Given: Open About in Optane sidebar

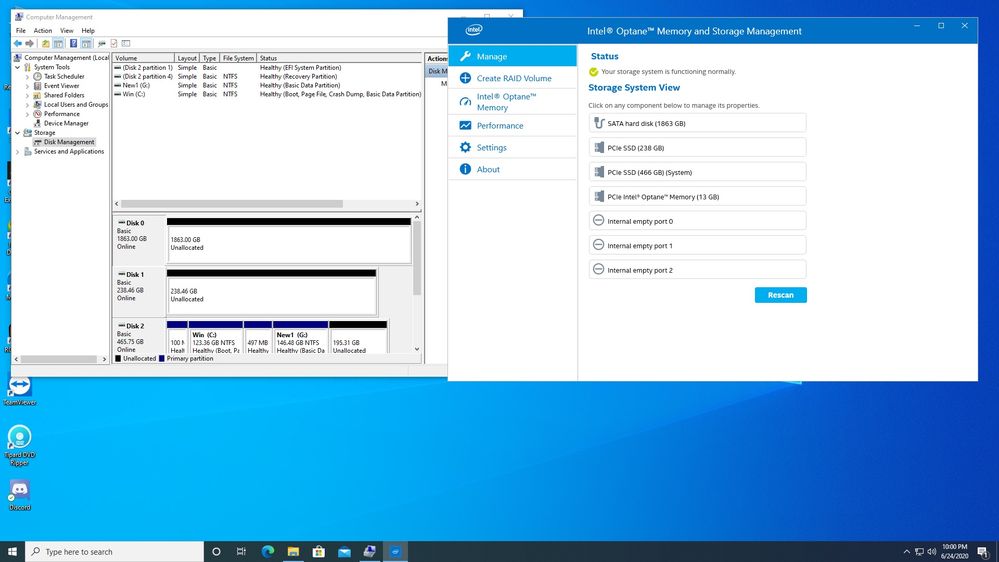Looking at the screenshot, I should [513, 169].
